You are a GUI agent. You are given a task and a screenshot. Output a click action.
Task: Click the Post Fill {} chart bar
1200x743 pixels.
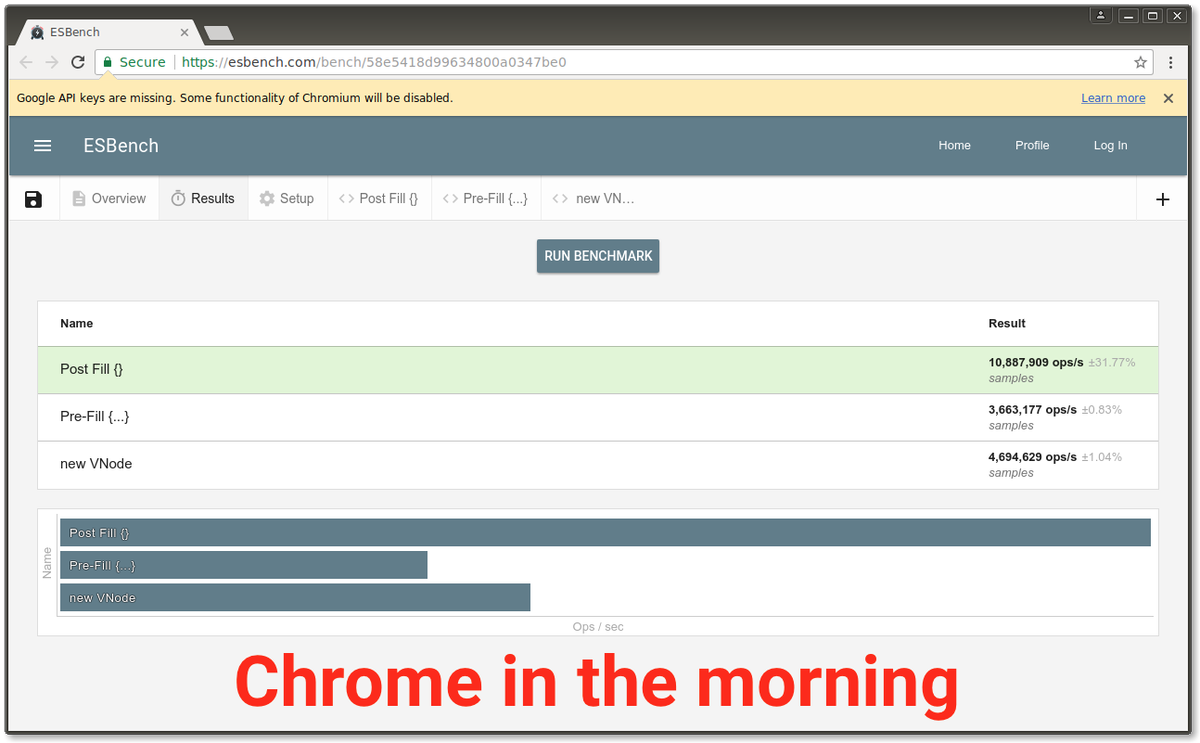pyautogui.click(x=605, y=533)
